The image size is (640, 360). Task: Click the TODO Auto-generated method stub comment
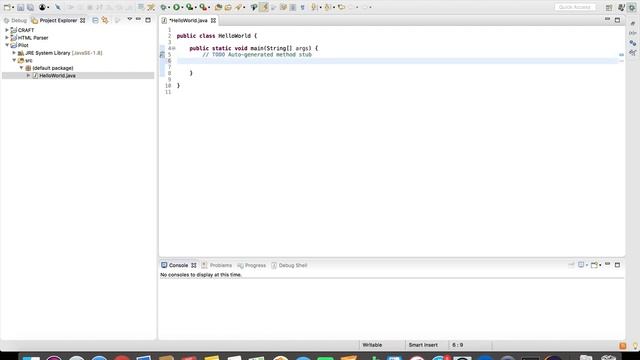[x=257, y=54]
